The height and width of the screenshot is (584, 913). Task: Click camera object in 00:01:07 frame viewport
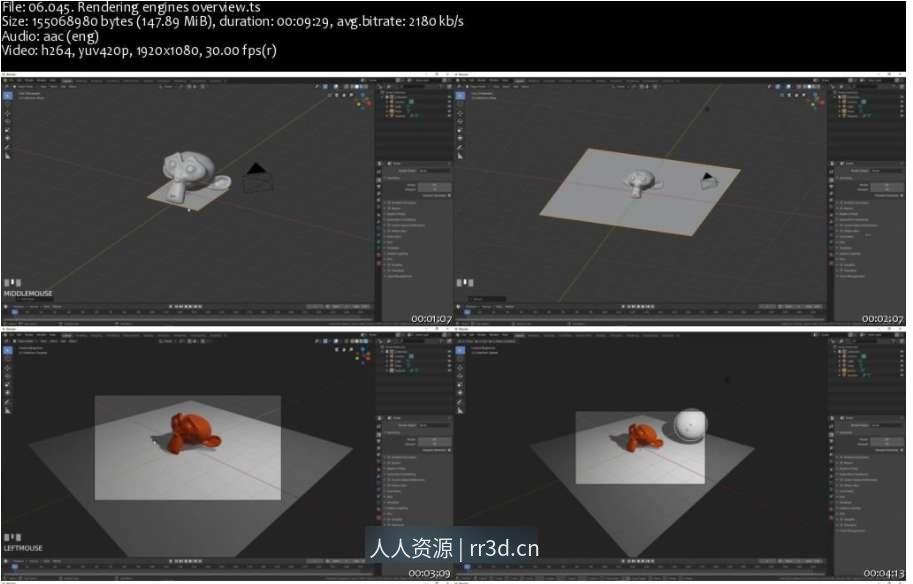coord(256,178)
